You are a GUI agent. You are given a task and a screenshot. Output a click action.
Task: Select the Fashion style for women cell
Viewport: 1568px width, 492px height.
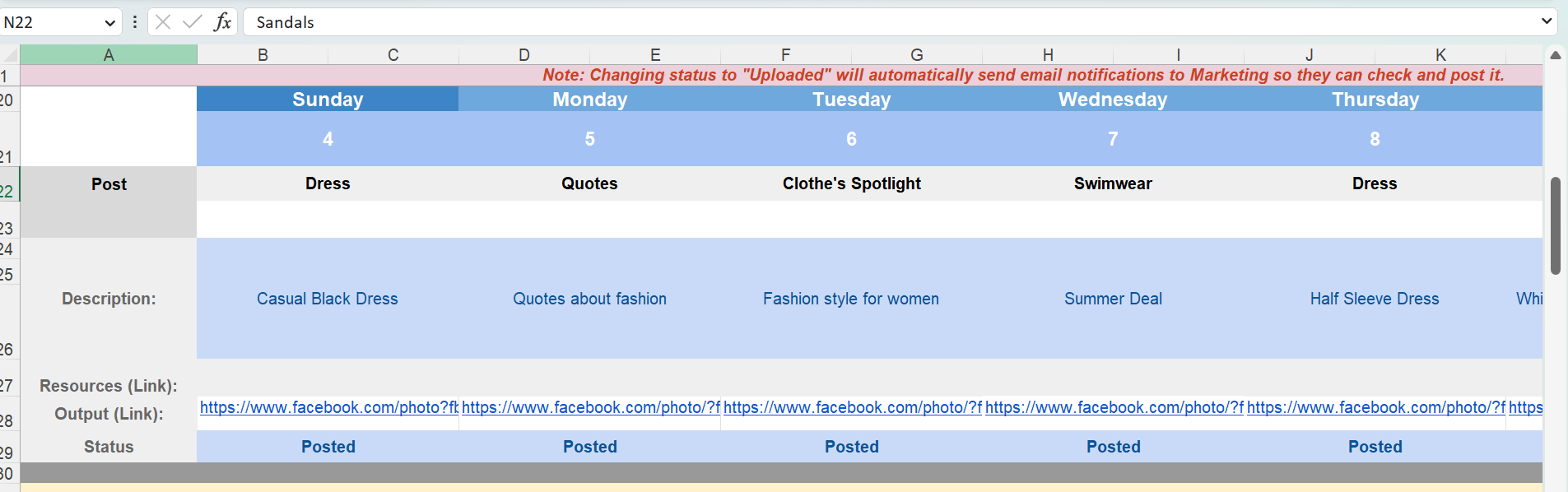pyautogui.click(x=851, y=299)
